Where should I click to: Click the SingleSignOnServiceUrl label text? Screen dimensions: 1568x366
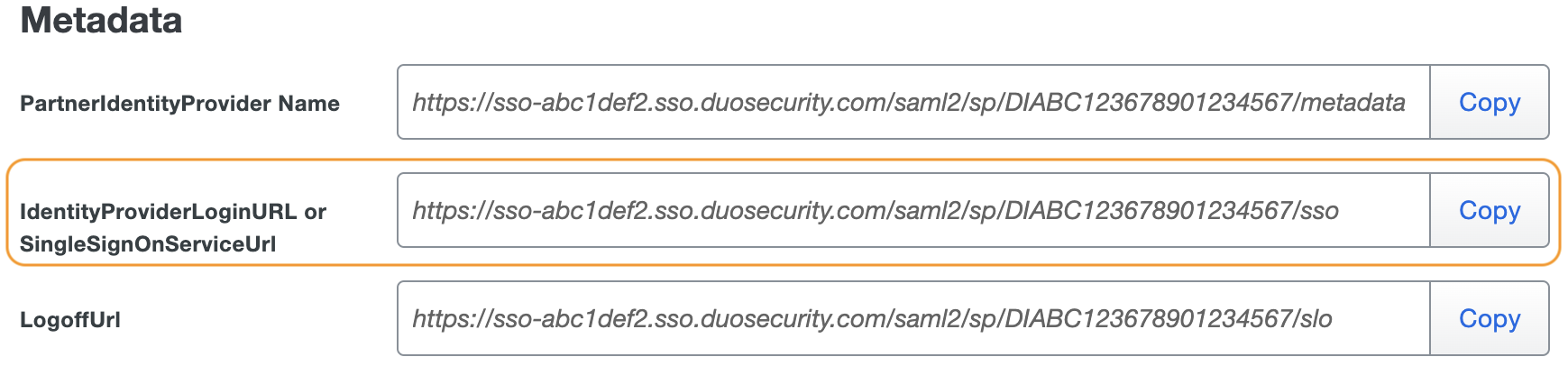148,244
